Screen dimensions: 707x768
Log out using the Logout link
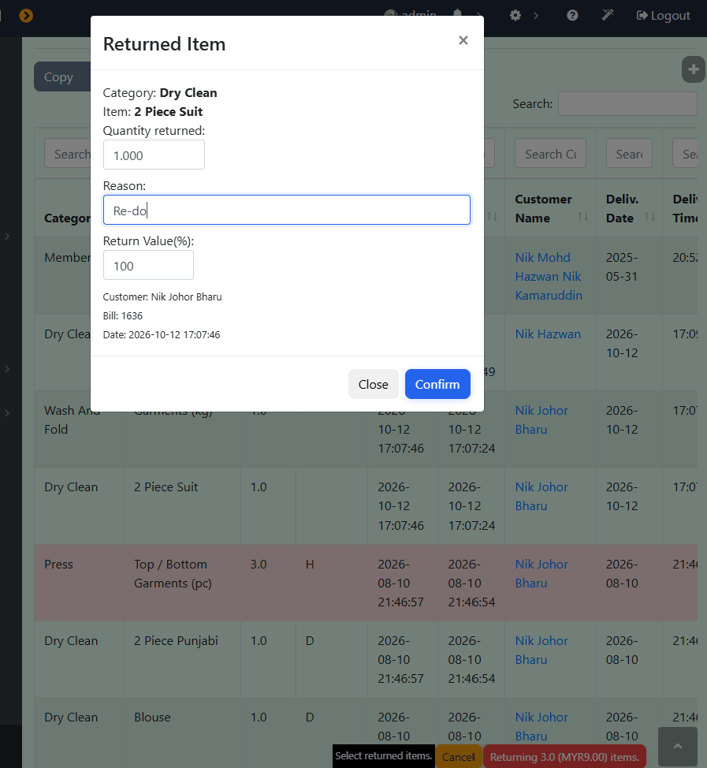[663, 16]
